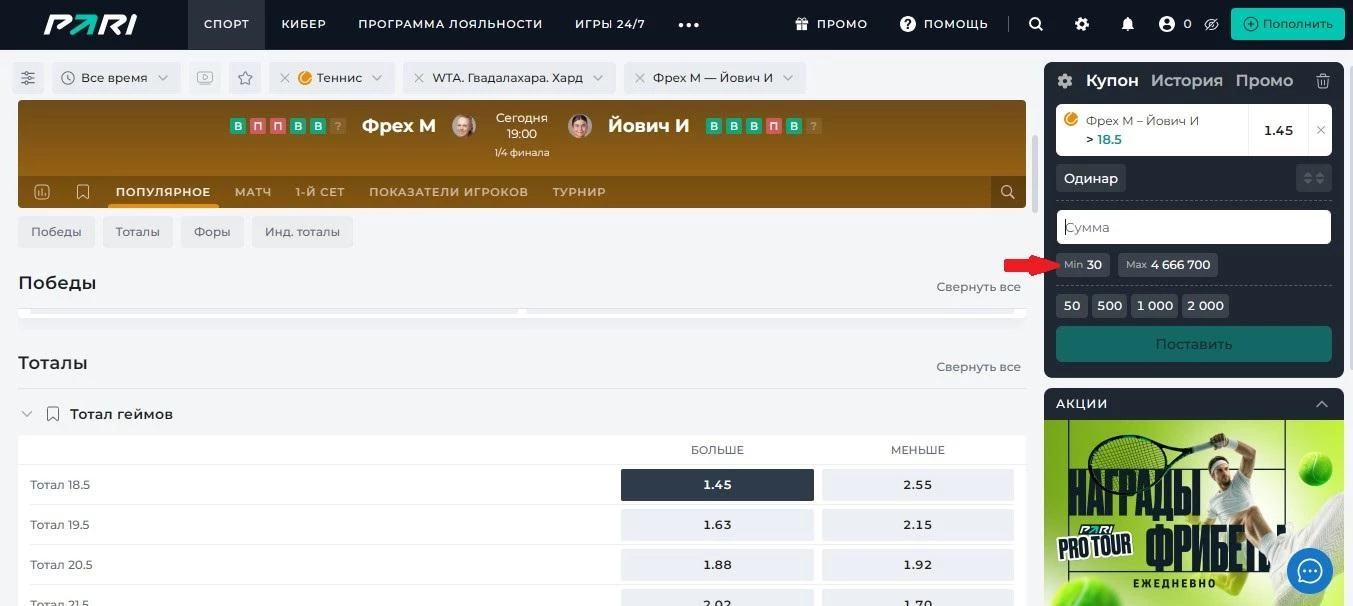1353x606 pixels.
Task: Switch to 1-Й СЕТ tab
Action: [320, 192]
